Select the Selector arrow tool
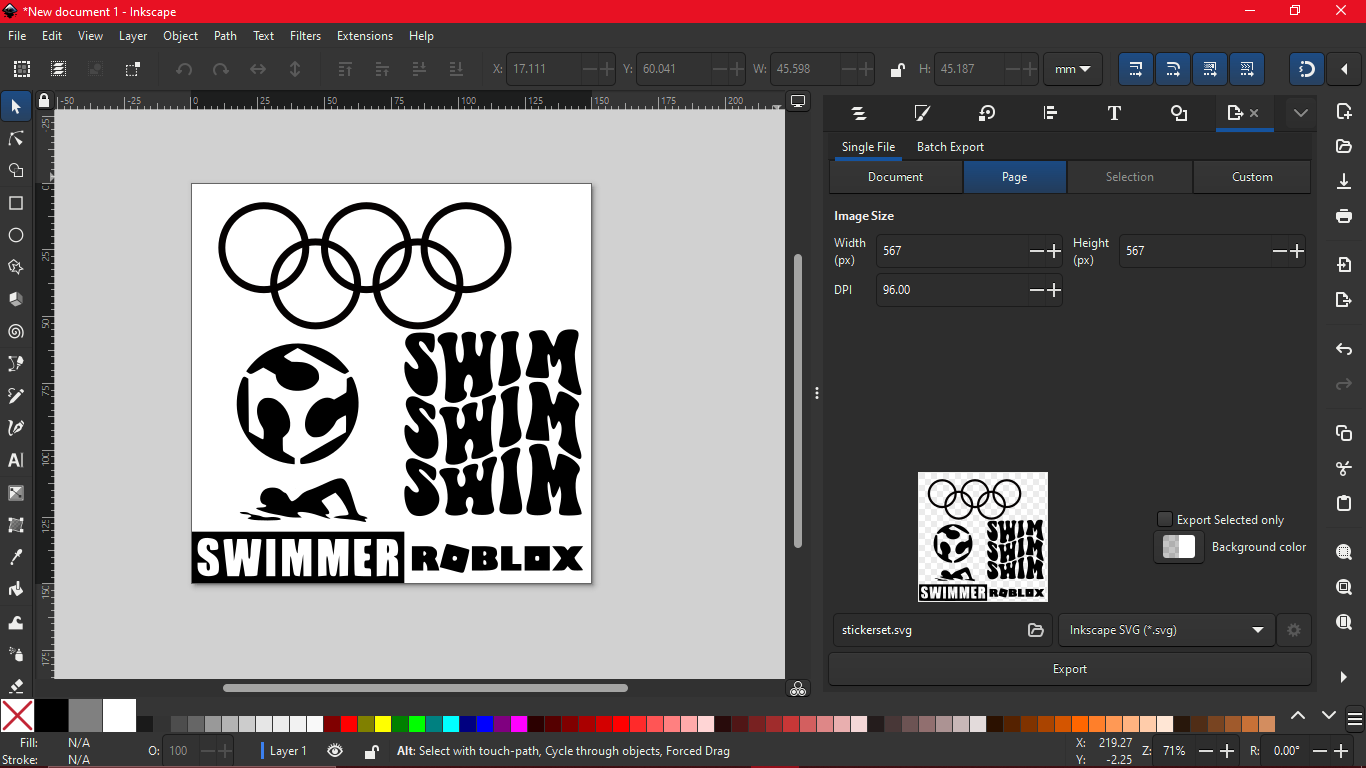This screenshot has height=768, width=1366. (x=16, y=106)
